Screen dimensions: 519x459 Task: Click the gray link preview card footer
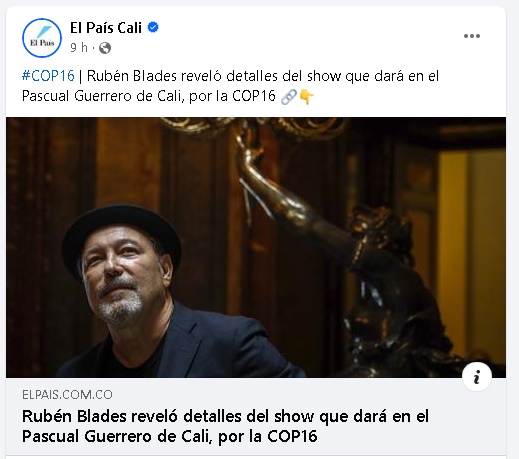point(256,416)
